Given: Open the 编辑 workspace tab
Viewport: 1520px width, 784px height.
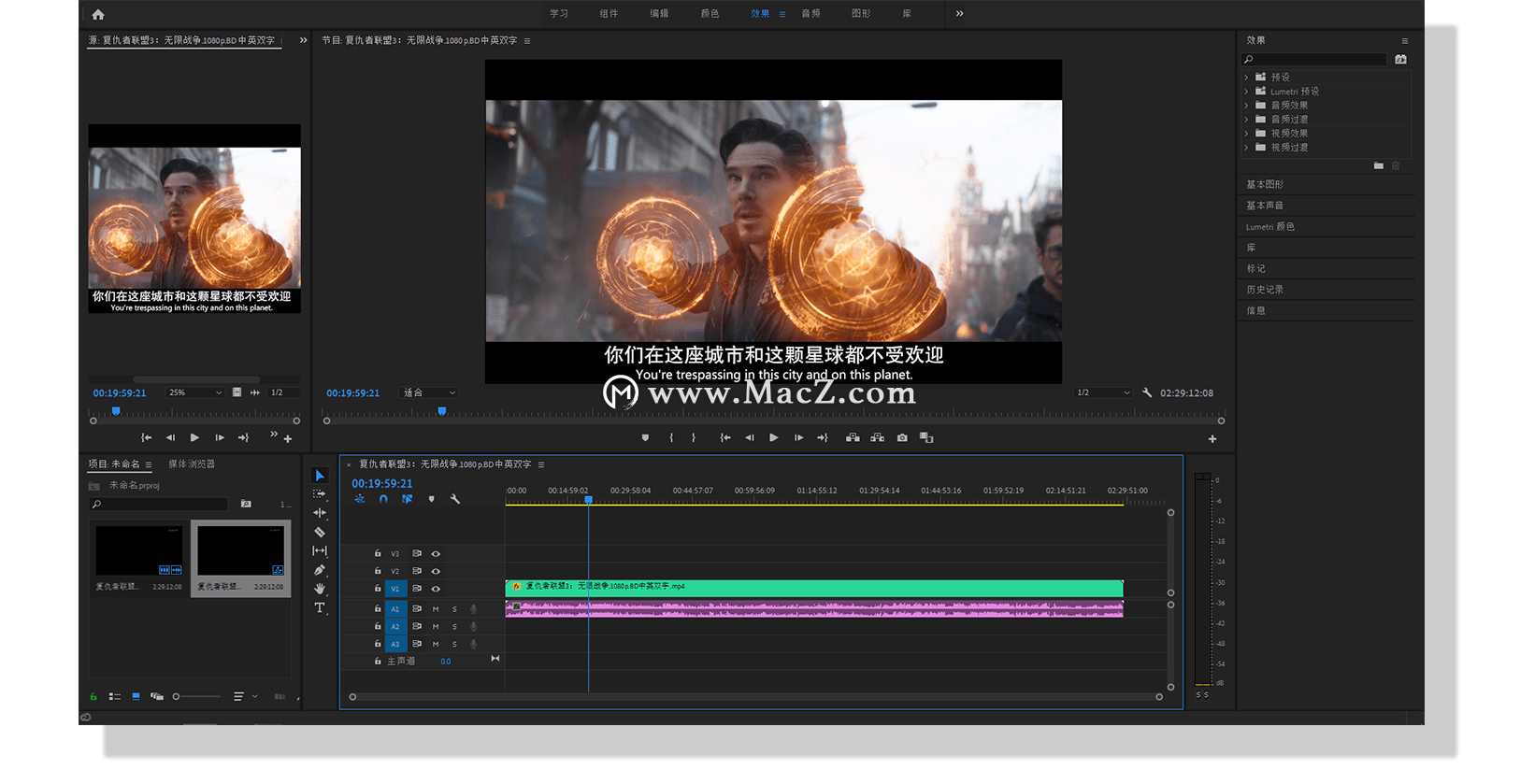Looking at the screenshot, I should [x=659, y=13].
